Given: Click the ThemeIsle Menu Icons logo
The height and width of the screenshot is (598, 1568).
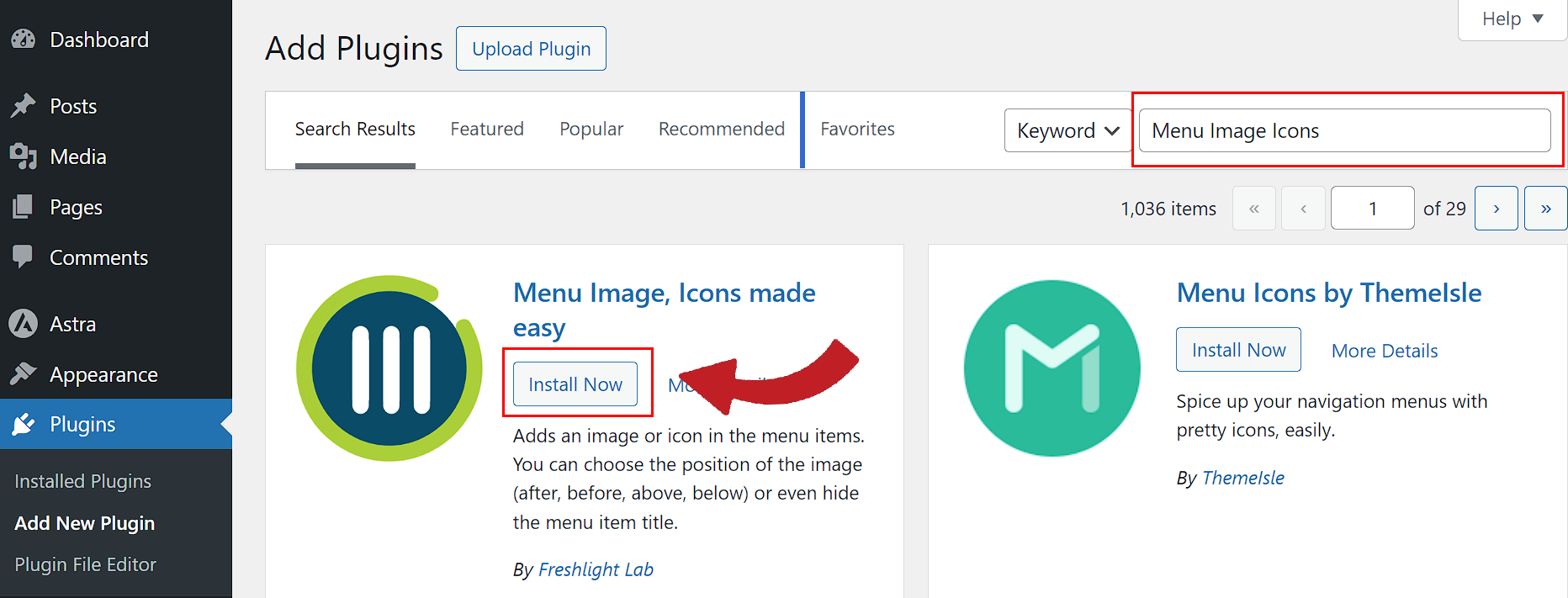Looking at the screenshot, I should pyautogui.click(x=1052, y=368).
